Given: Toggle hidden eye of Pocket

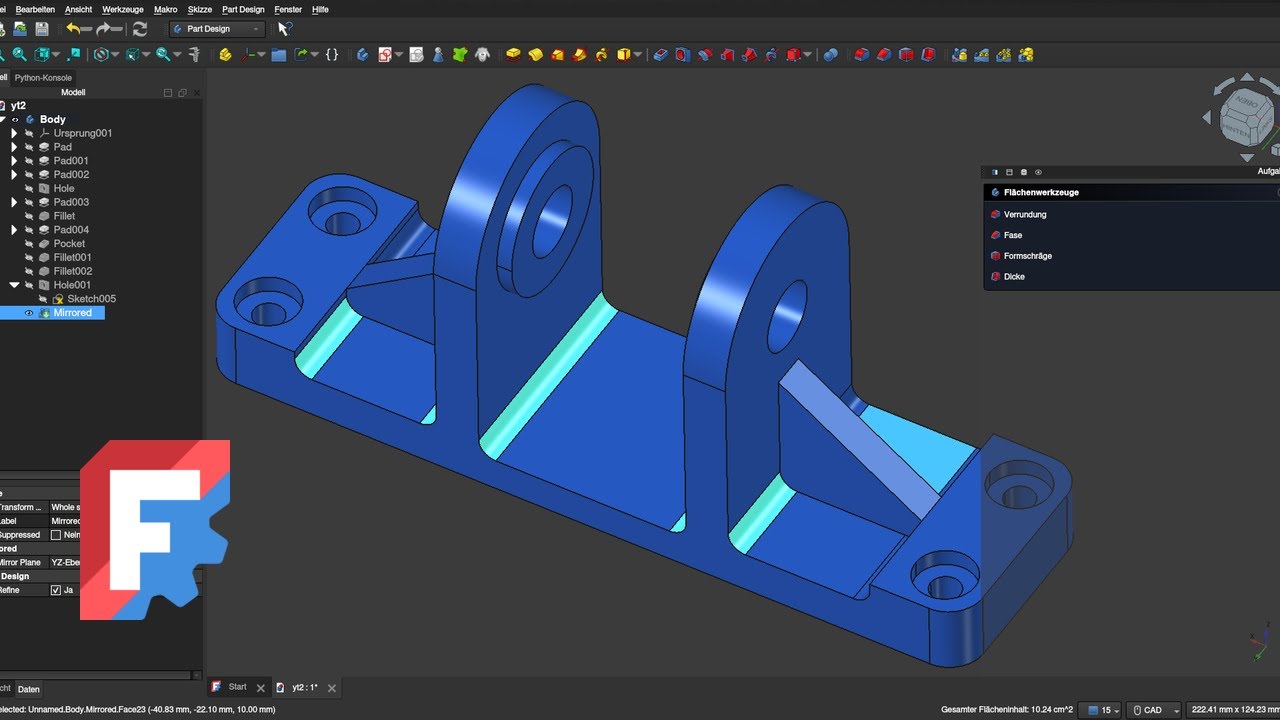Looking at the screenshot, I should [29, 244].
